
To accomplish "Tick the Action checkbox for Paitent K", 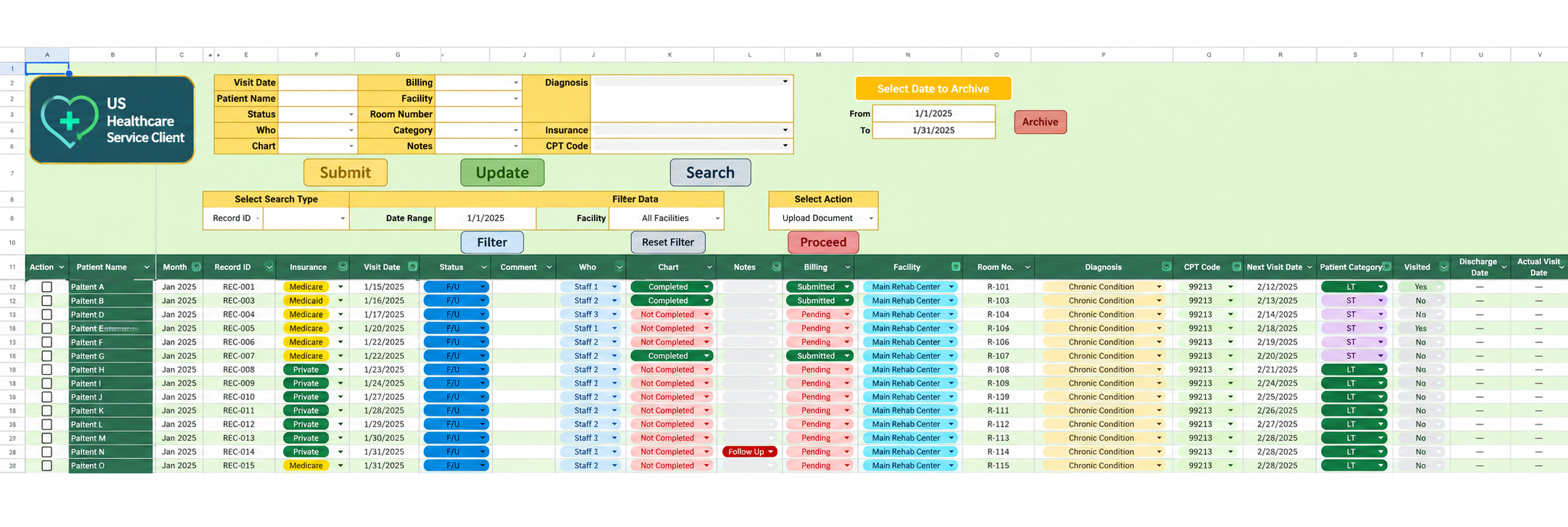I will pos(47,410).
